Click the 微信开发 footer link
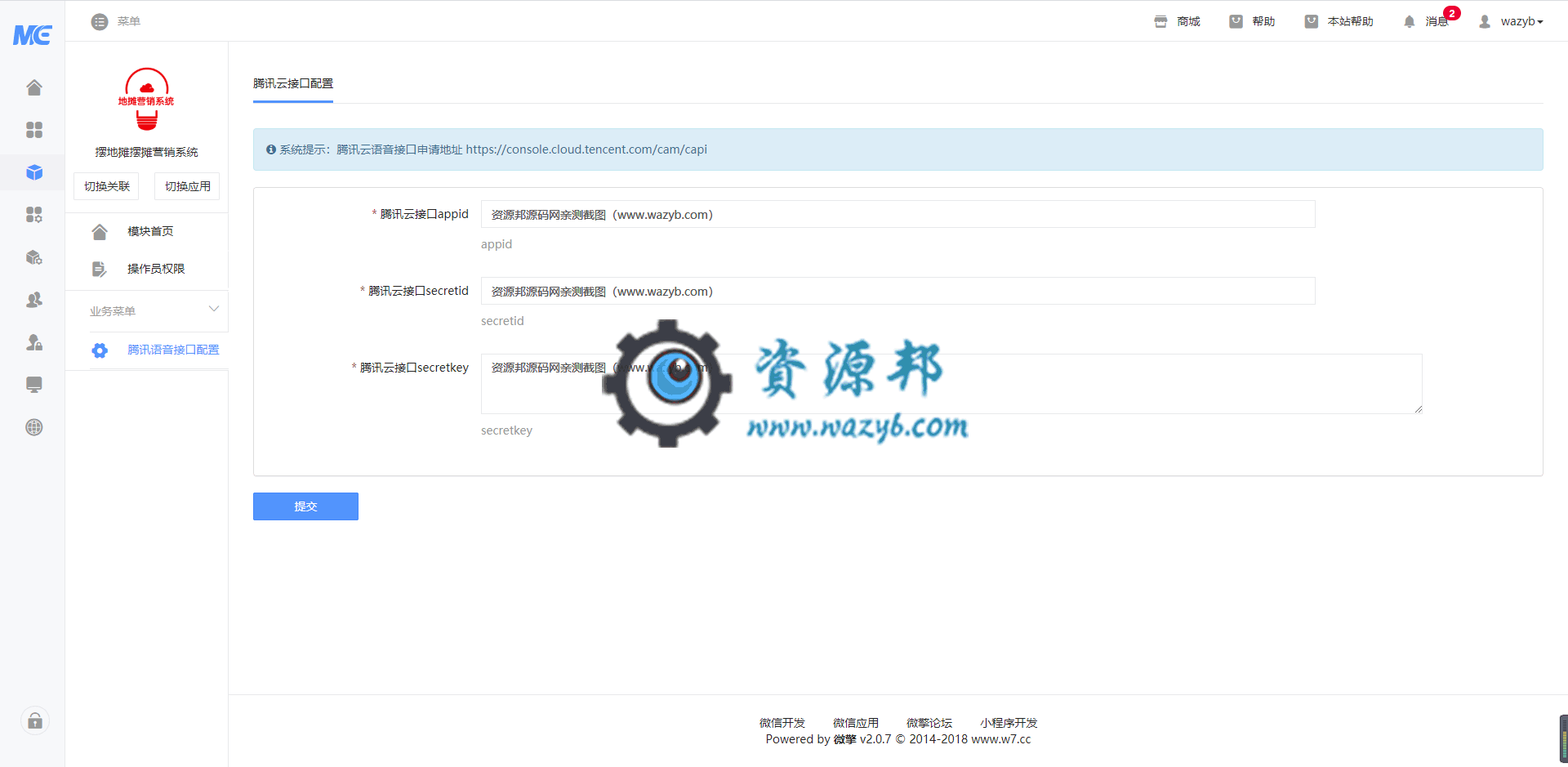1568x767 pixels. [x=782, y=723]
